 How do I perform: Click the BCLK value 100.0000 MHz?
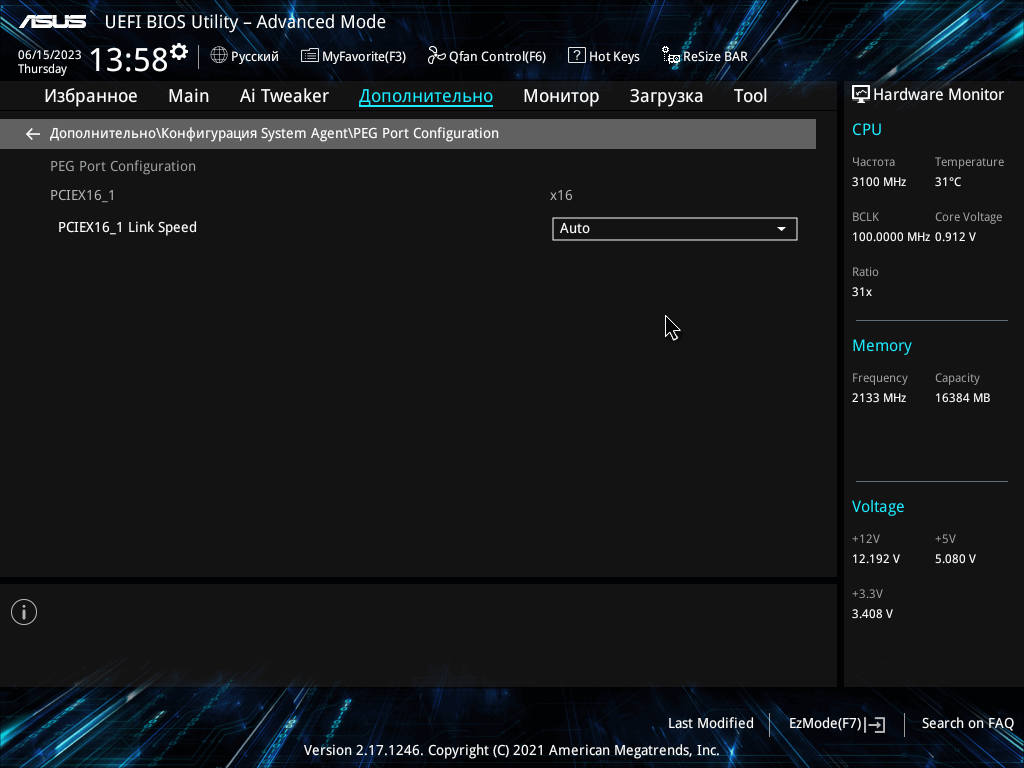click(891, 236)
